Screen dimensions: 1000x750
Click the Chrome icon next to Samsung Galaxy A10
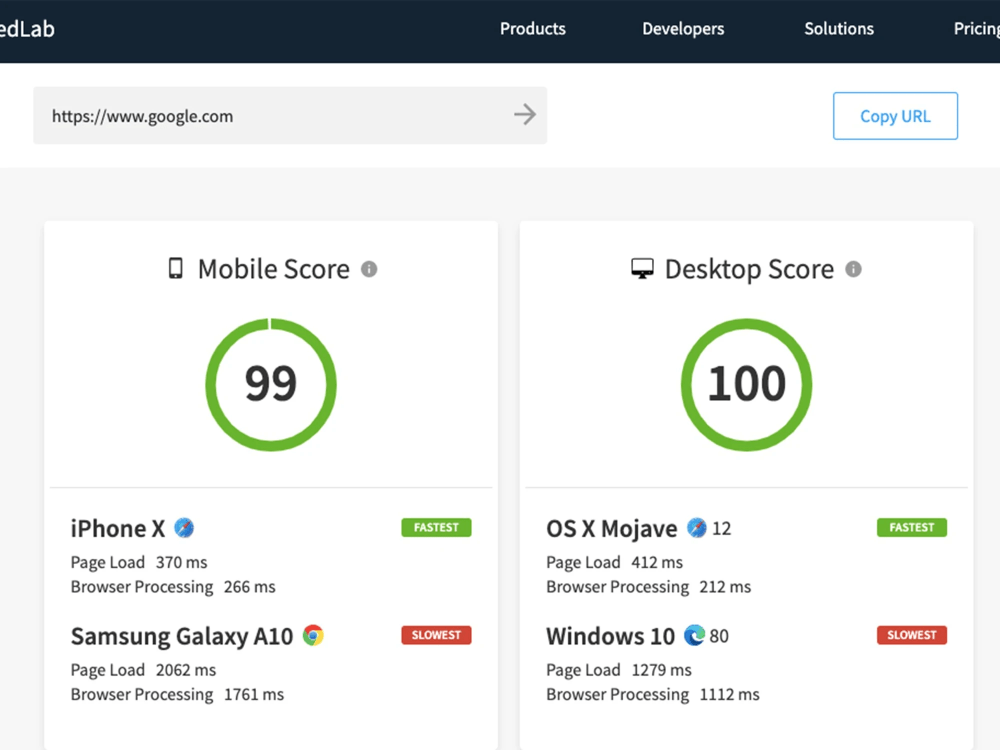tap(313, 635)
